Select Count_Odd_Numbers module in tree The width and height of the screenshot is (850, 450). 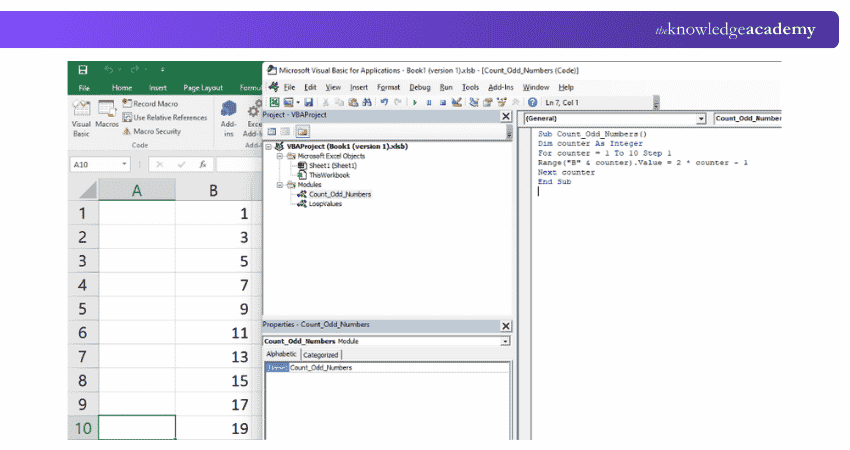[x=334, y=194]
